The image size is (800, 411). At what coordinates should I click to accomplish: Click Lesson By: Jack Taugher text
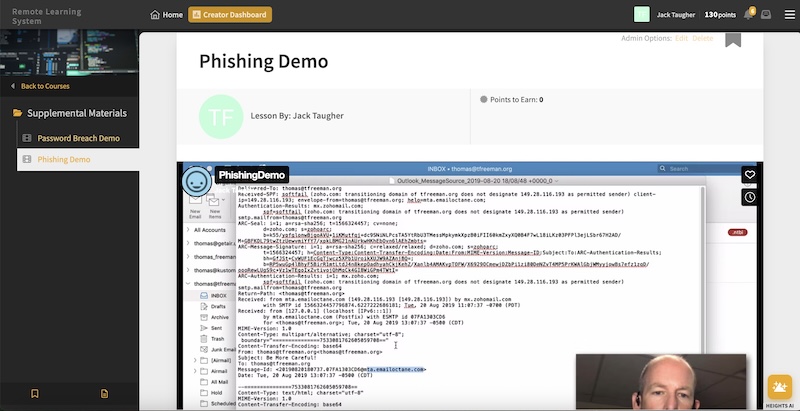297,116
